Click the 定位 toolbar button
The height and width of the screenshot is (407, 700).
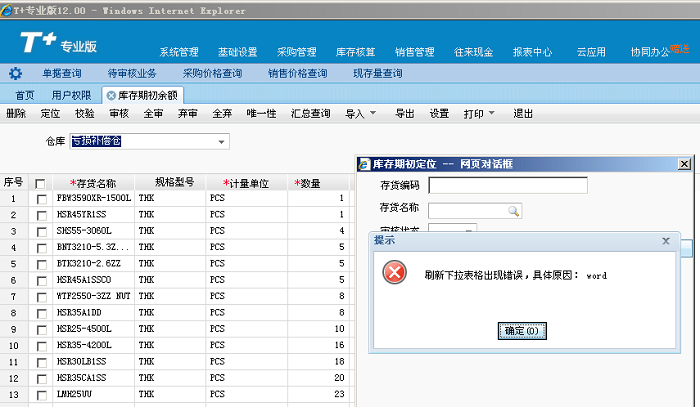pos(50,114)
